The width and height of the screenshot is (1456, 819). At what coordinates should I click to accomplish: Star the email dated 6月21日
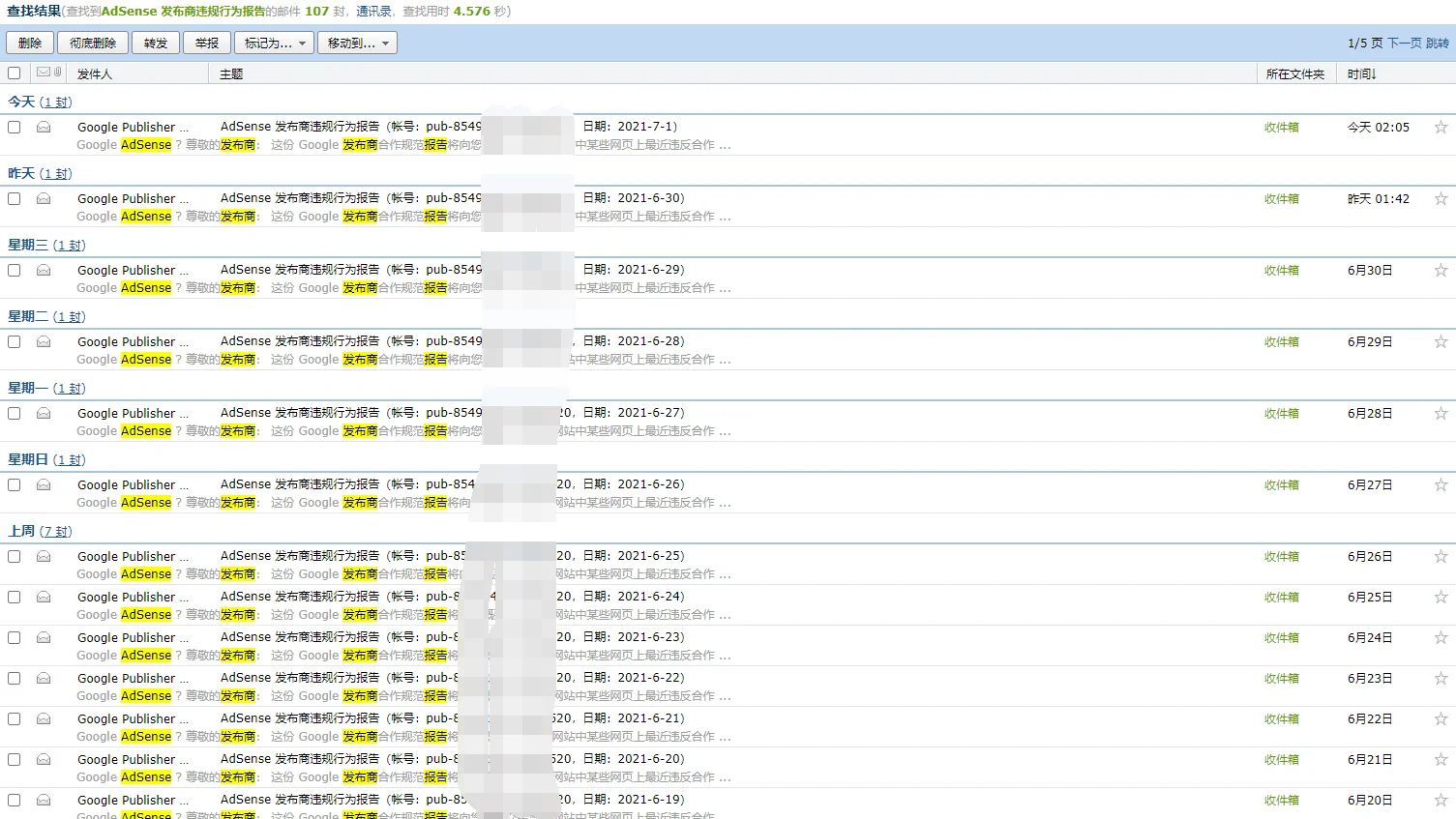click(x=1441, y=759)
